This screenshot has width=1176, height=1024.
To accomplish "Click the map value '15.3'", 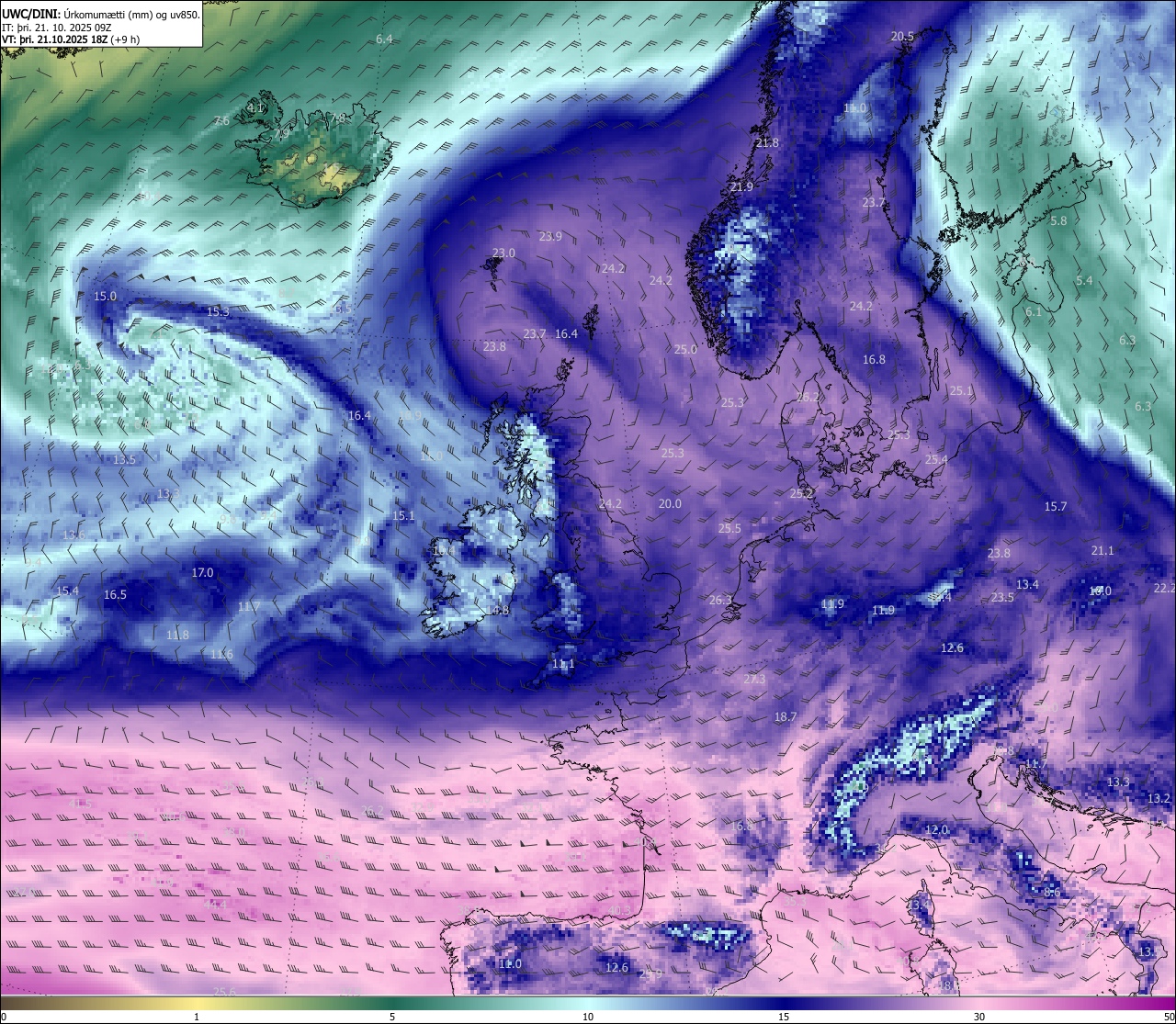I will (218, 311).
